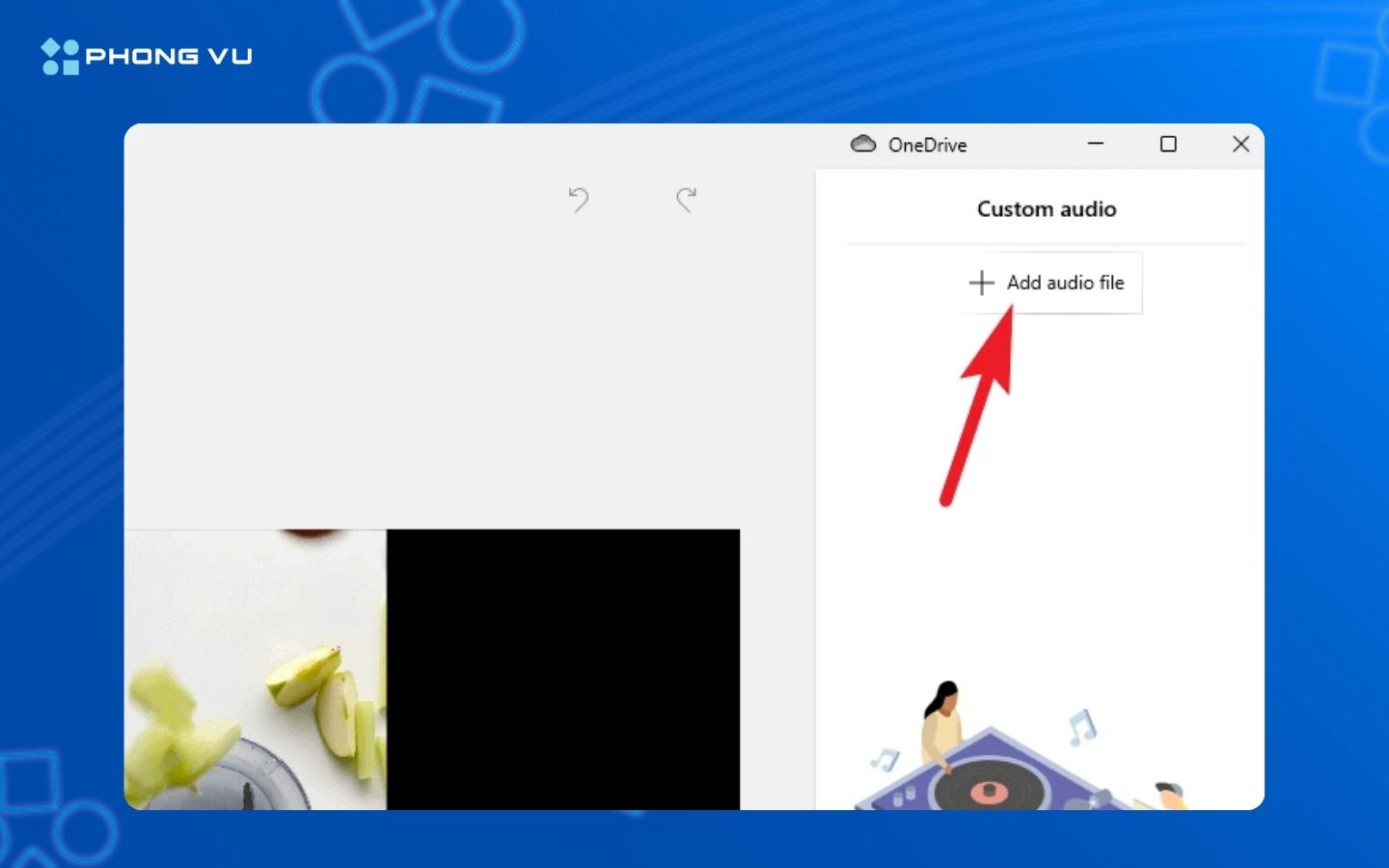Click the undo arrow icon
This screenshot has width=1389, height=868.
click(578, 200)
